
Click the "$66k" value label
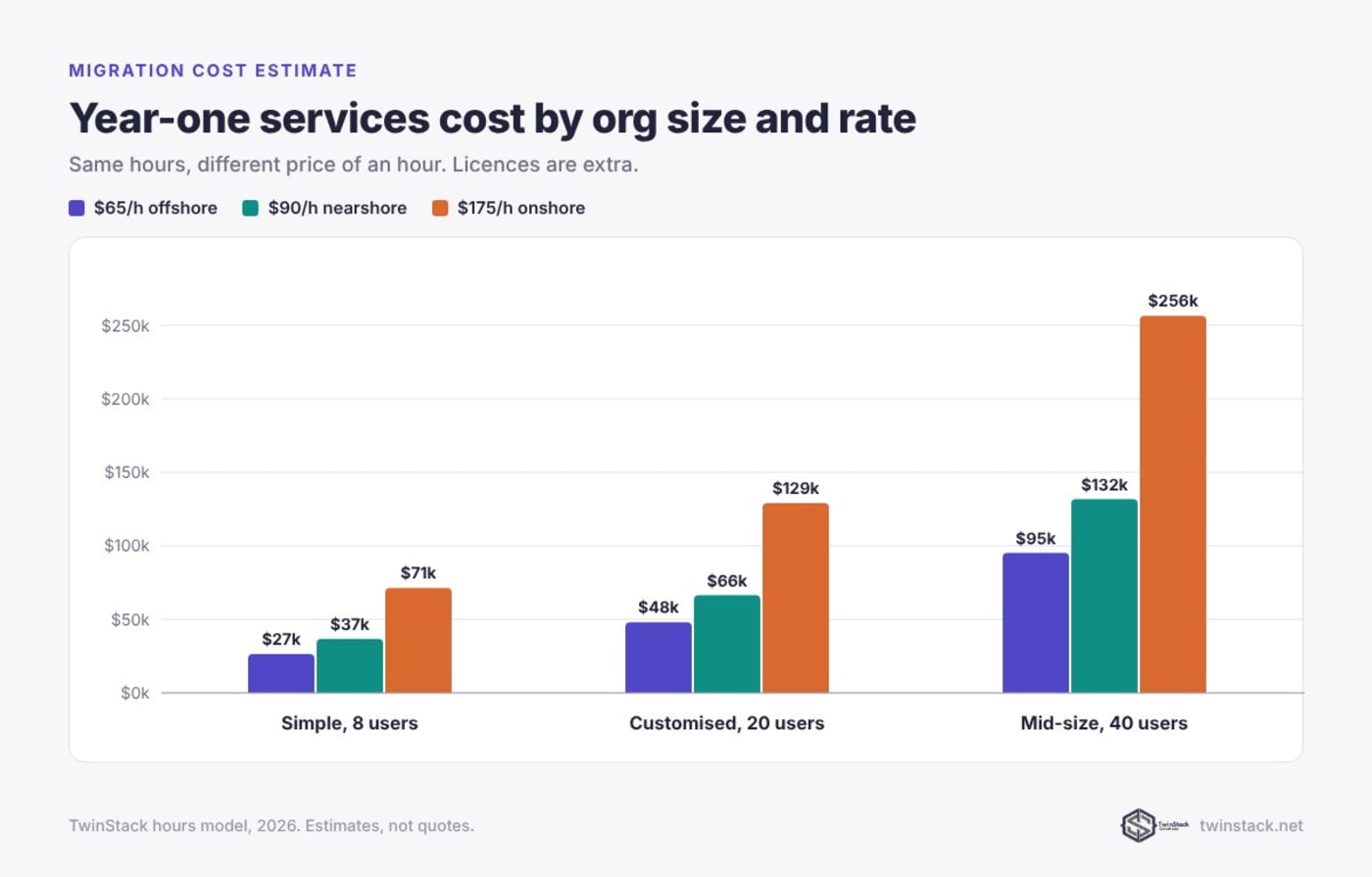click(x=727, y=580)
